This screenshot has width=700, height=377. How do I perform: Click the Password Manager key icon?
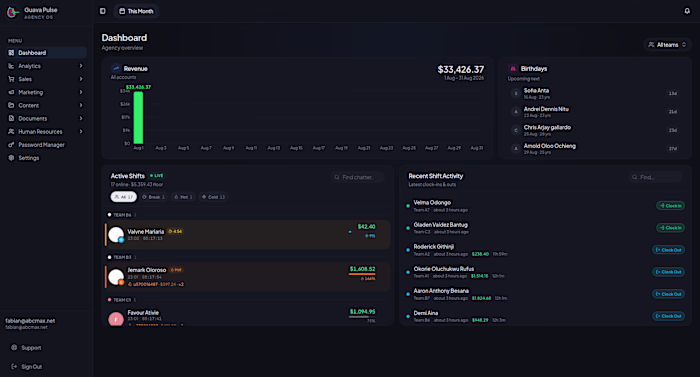11,145
